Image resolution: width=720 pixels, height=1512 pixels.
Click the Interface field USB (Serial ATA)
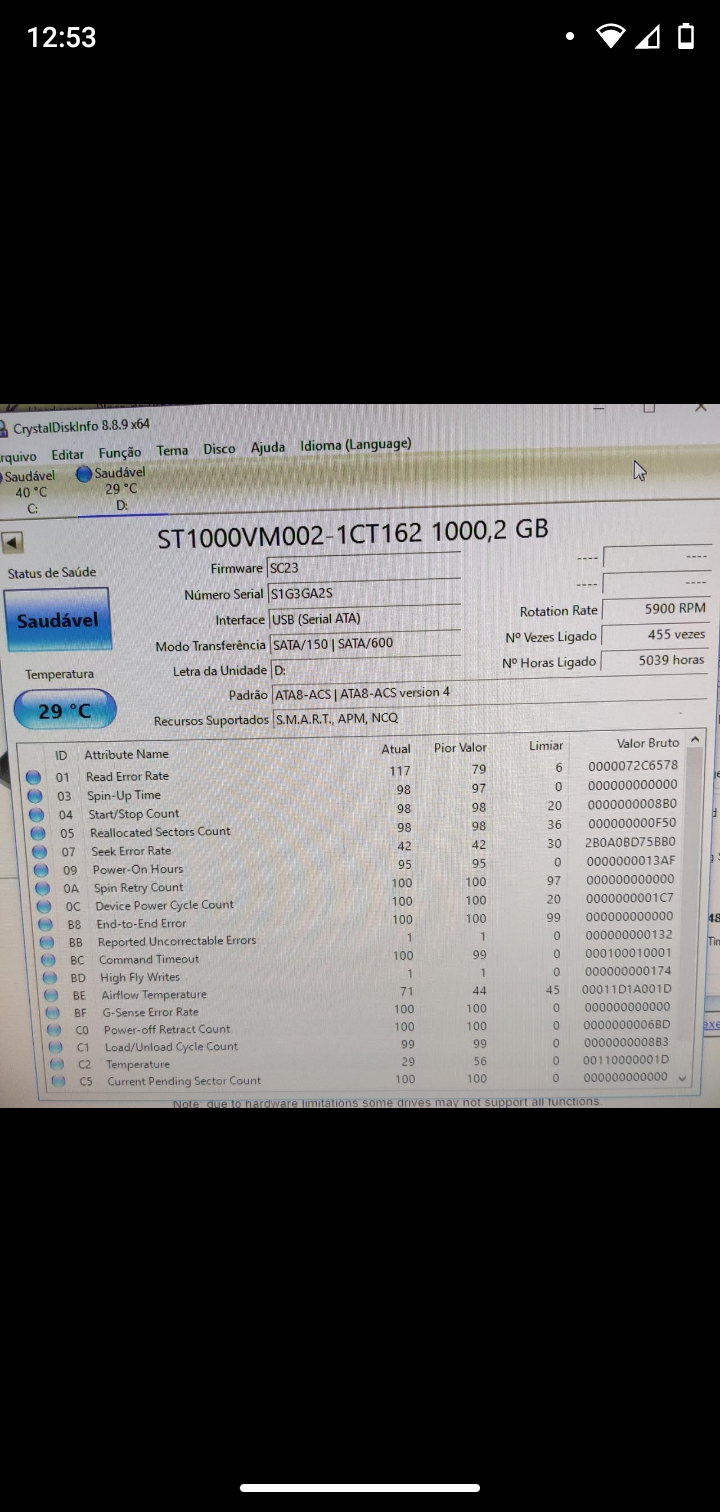[x=365, y=618]
